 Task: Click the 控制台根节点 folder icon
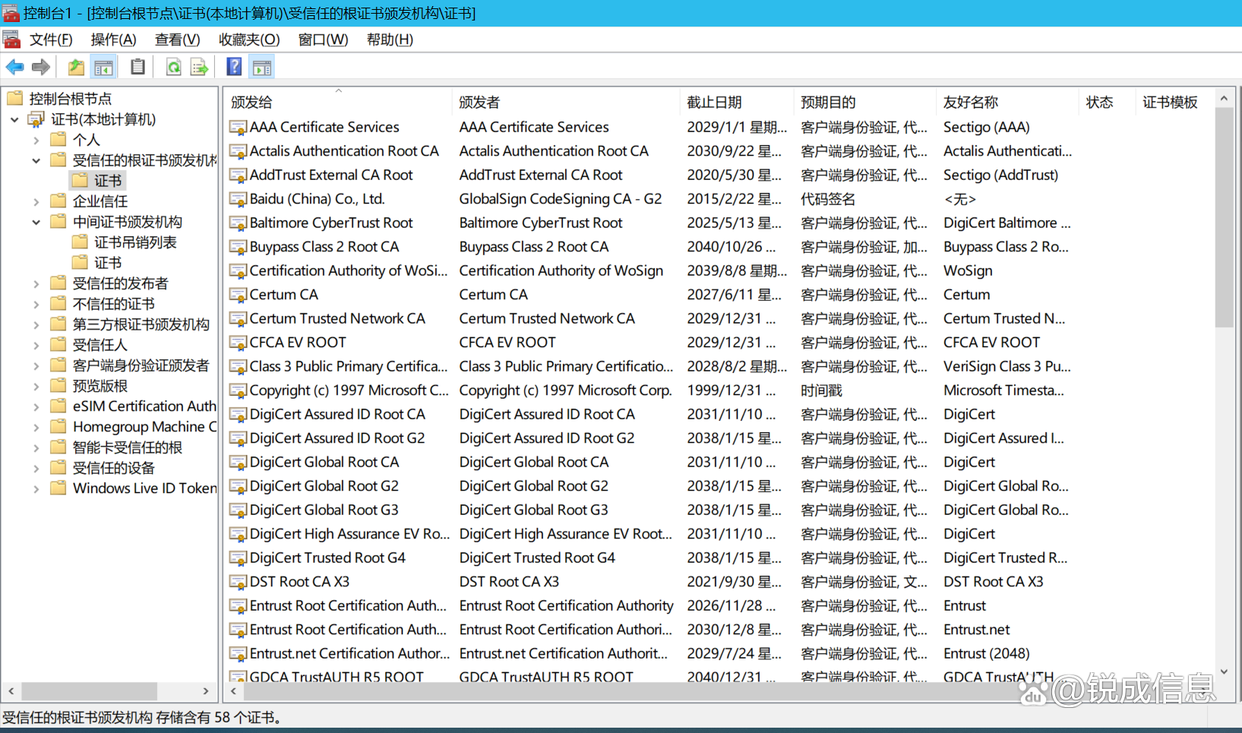point(15,98)
